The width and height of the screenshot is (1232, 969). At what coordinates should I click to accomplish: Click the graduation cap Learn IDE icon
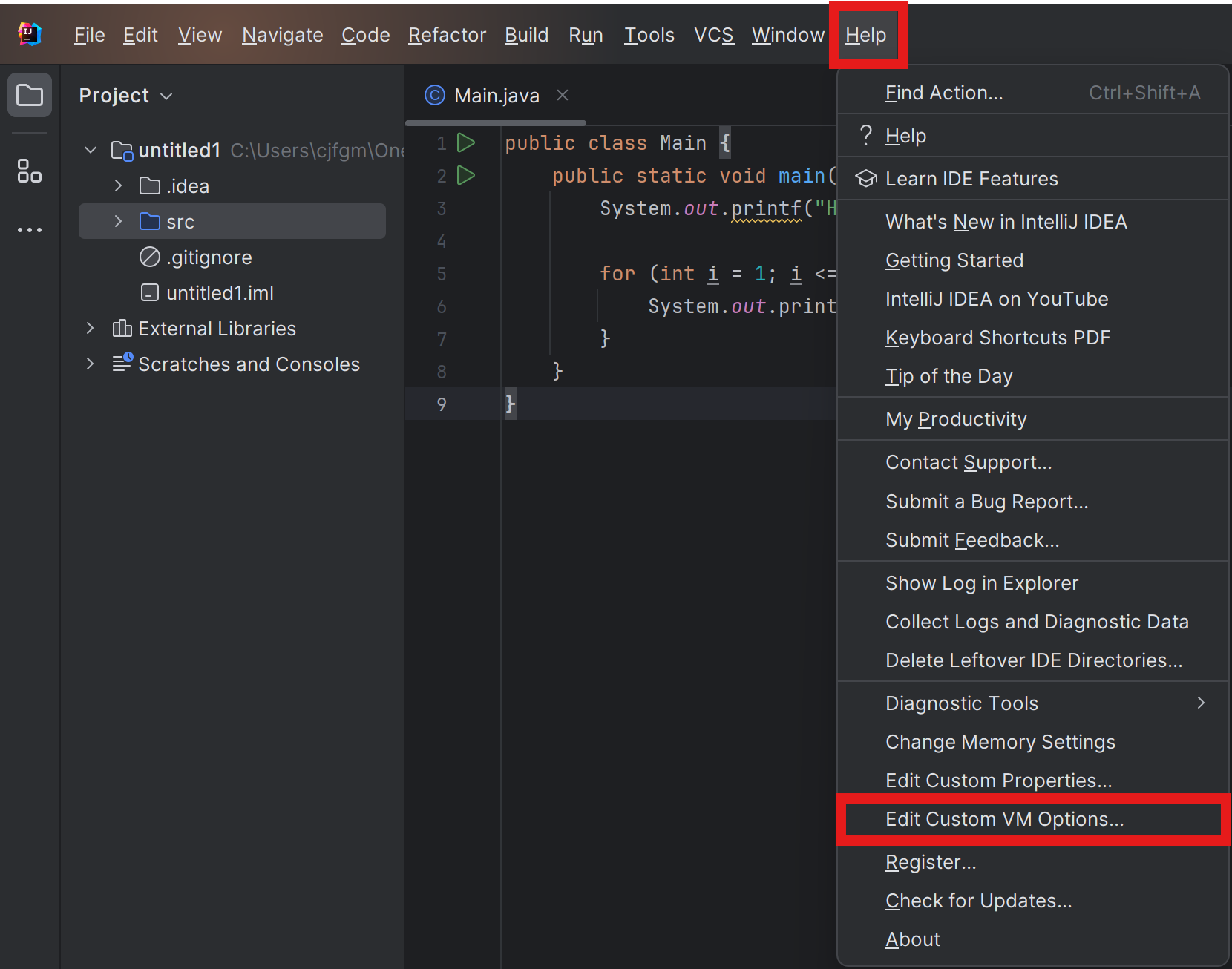click(866, 178)
